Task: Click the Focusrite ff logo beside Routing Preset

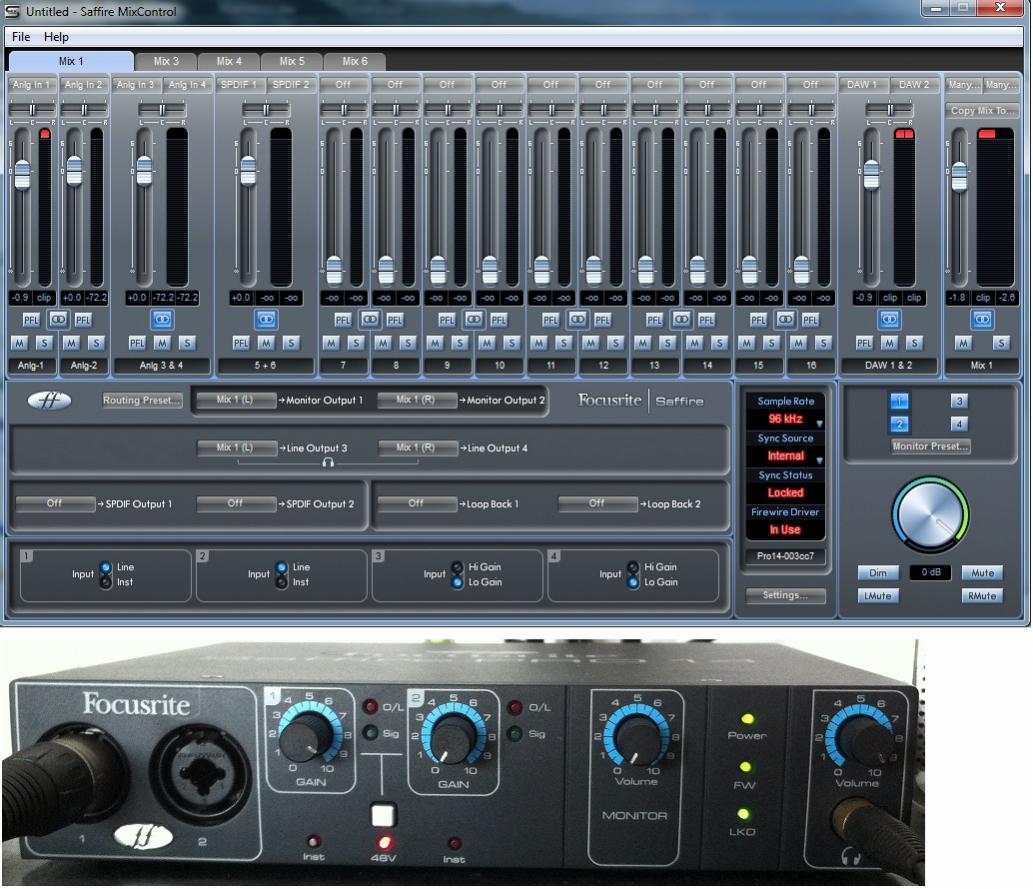Action: tap(49, 400)
